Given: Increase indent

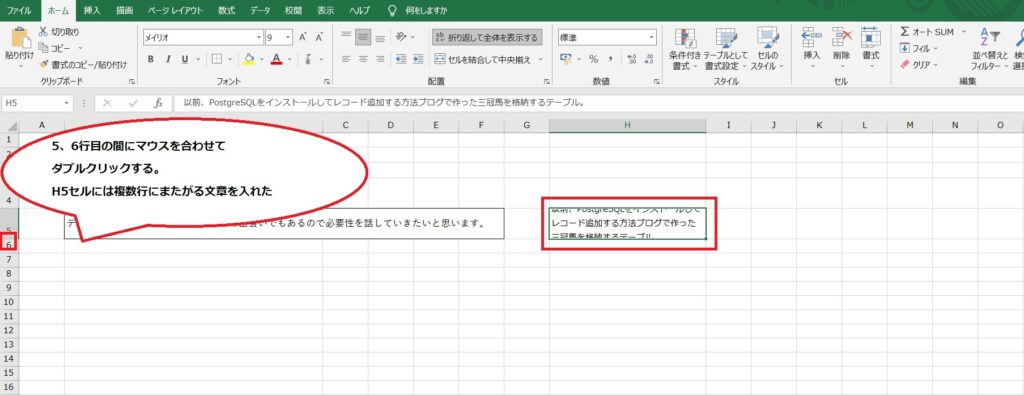Looking at the screenshot, I should 417,59.
